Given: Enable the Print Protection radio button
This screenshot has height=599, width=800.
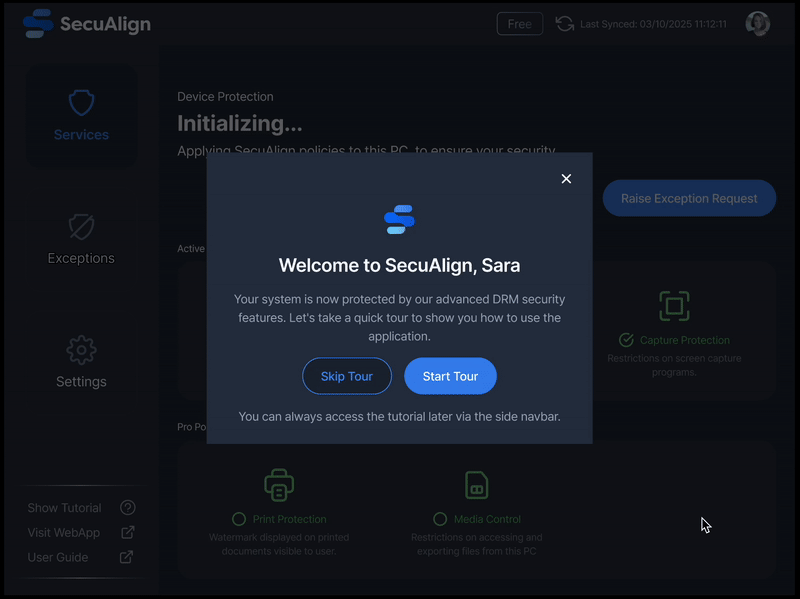Looking at the screenshot, I should 239,519.
